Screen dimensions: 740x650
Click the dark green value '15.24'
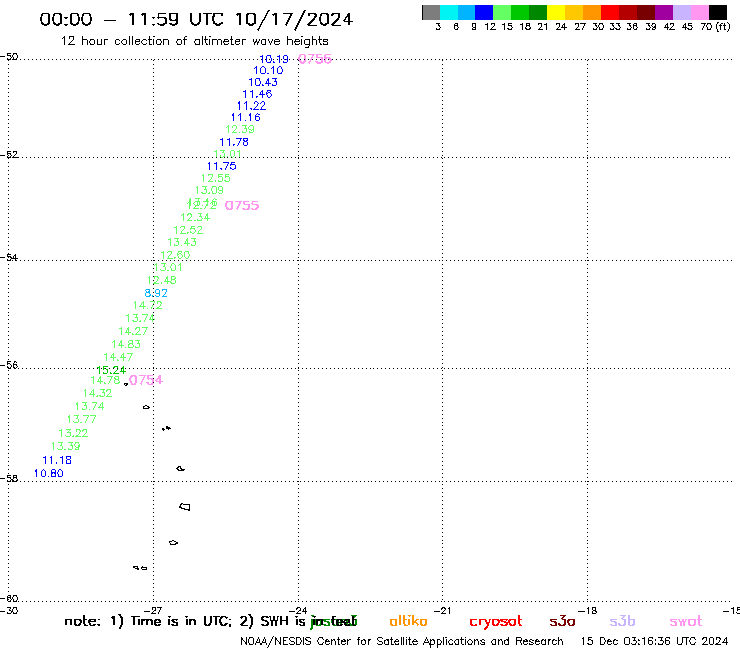111,370
